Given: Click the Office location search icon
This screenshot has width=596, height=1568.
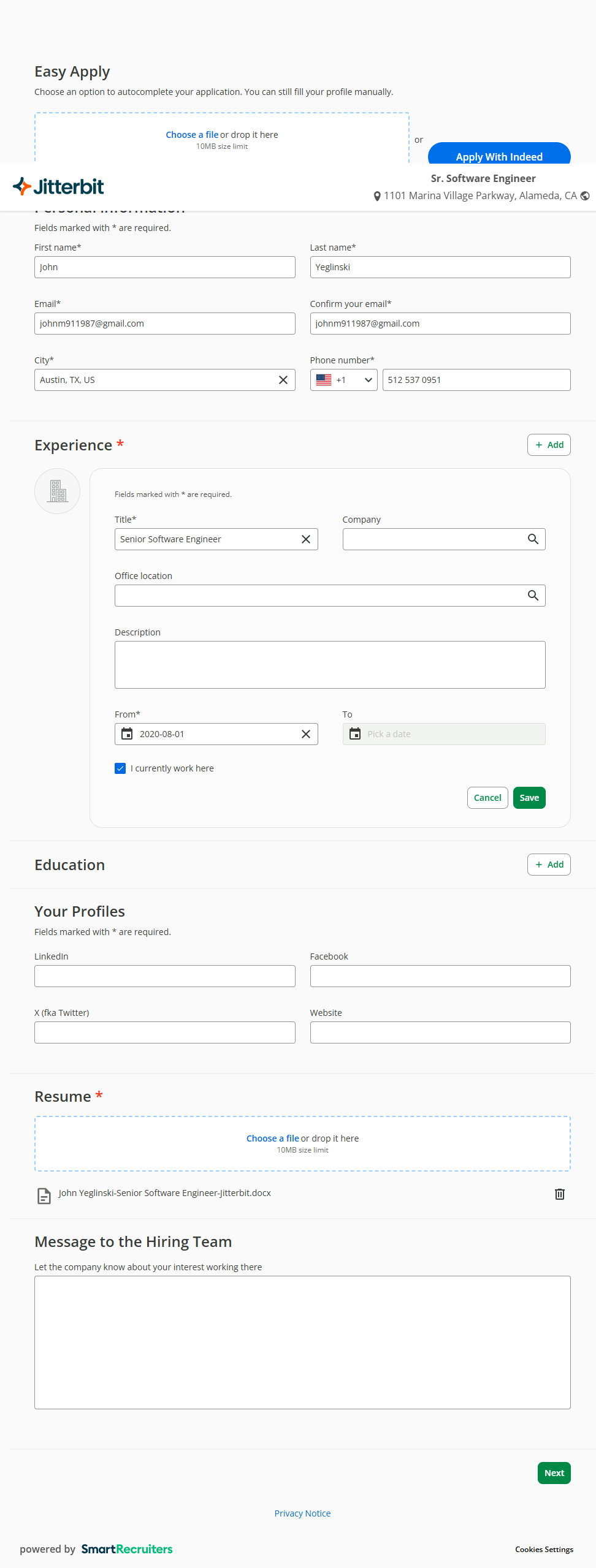Looking at the screenshot, I should 533,596.
